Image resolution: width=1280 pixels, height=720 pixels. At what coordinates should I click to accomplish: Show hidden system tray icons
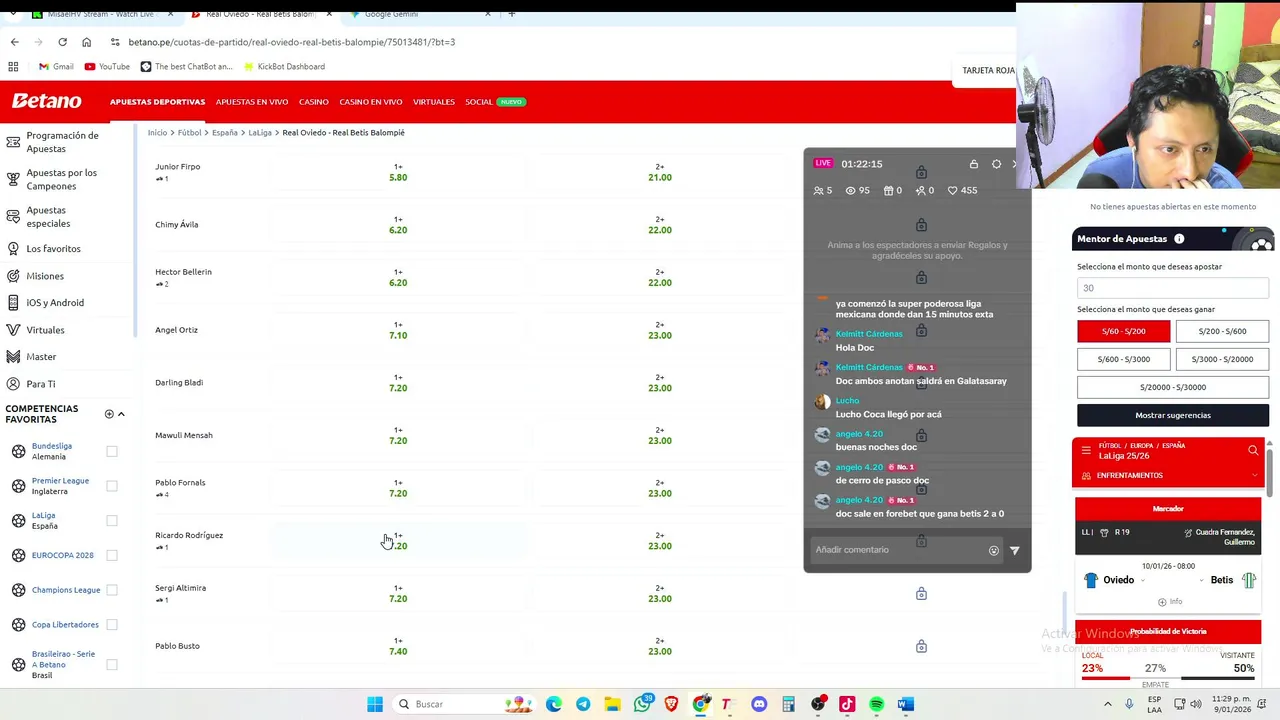(1108, 704)
